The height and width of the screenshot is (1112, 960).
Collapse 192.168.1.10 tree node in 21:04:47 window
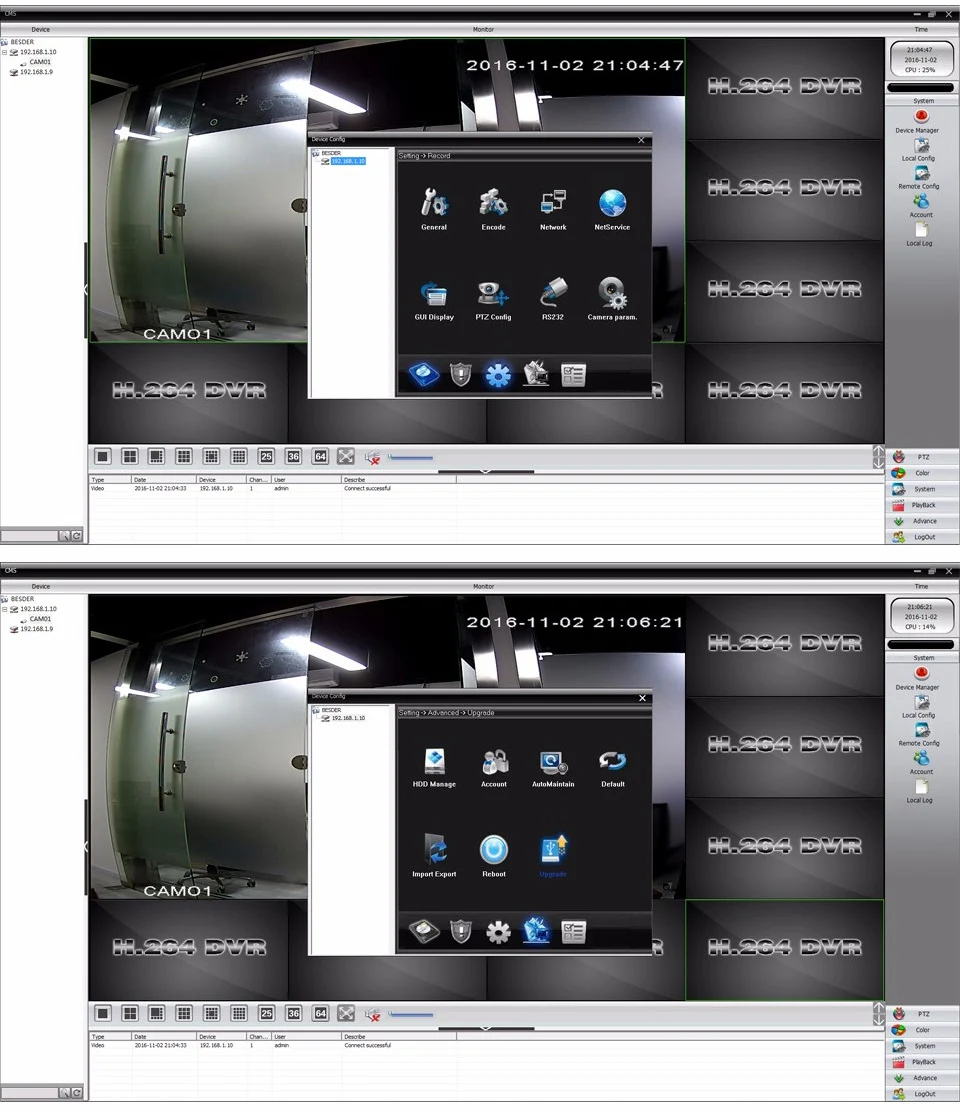pos(4,52)
